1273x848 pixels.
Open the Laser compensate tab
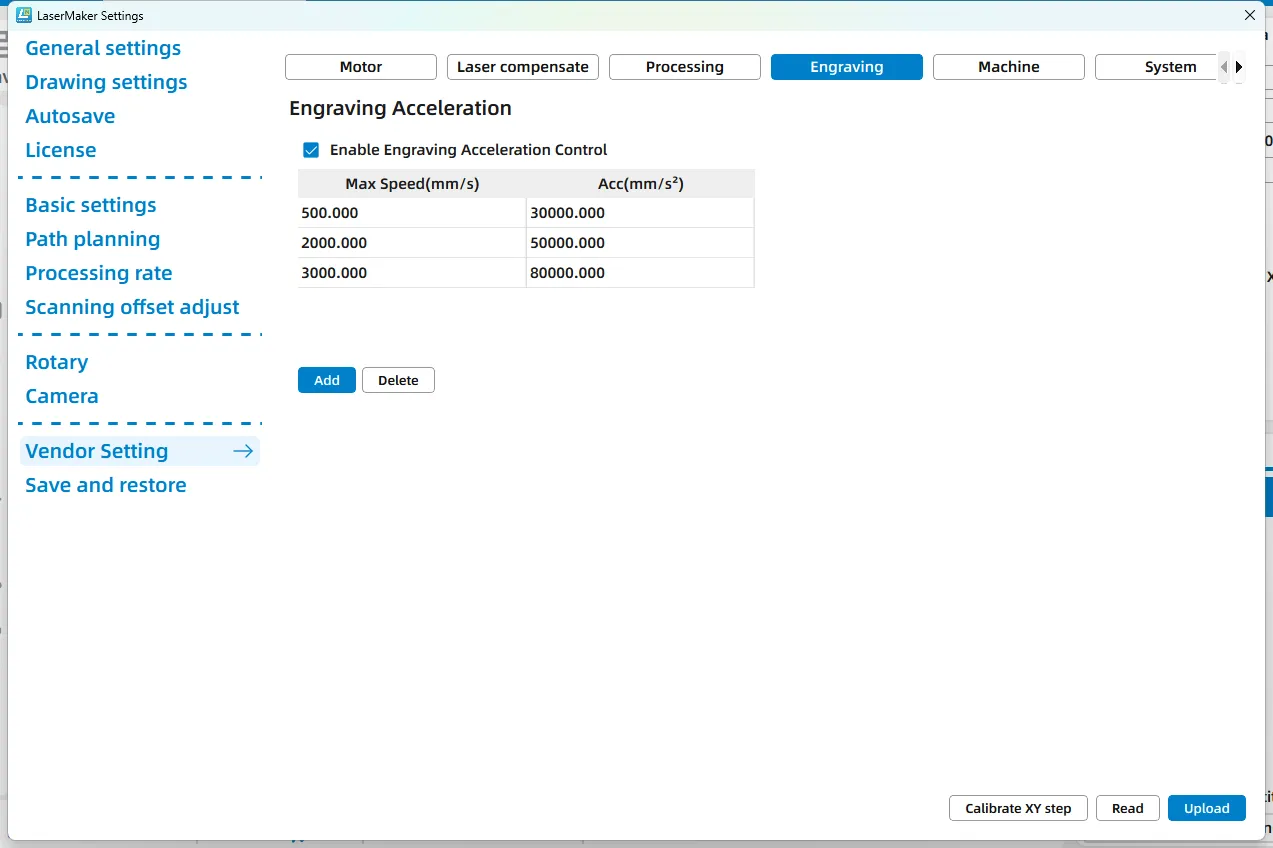[x=523, y=67]
